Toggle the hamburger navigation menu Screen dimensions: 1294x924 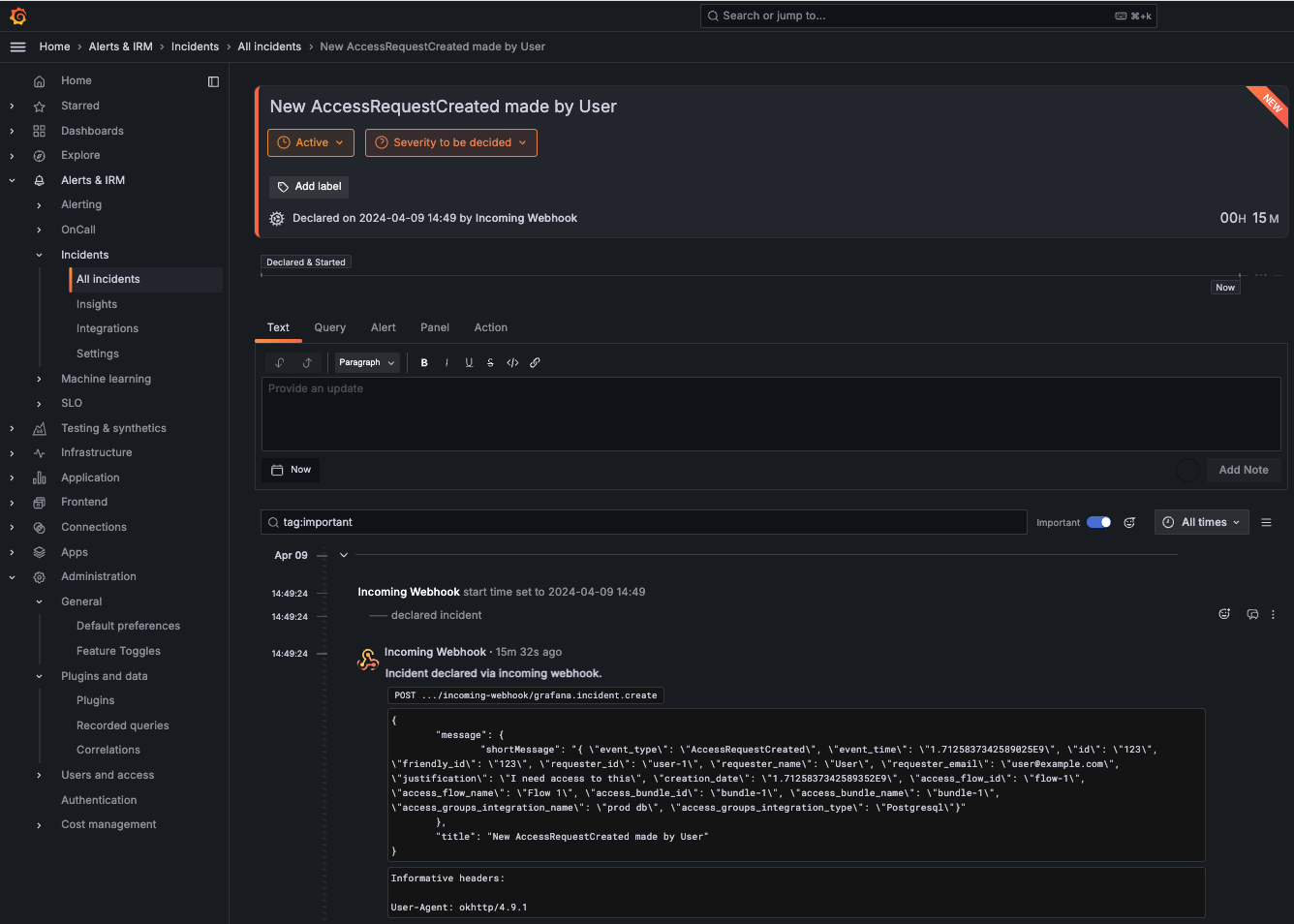tap(17, 46)
